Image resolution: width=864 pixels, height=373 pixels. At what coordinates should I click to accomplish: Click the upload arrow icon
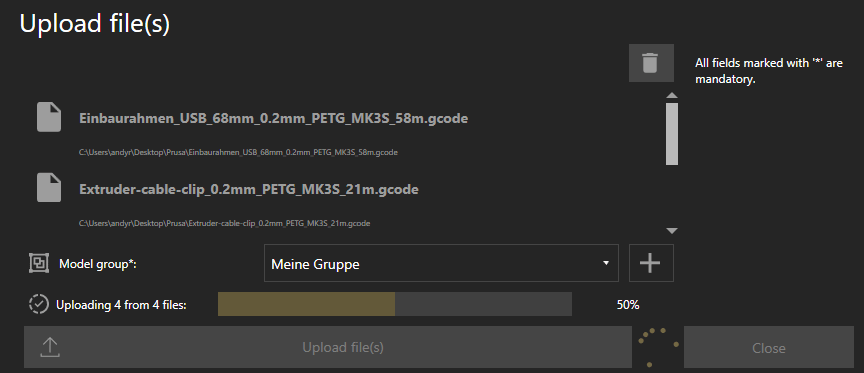coord(50,347)
